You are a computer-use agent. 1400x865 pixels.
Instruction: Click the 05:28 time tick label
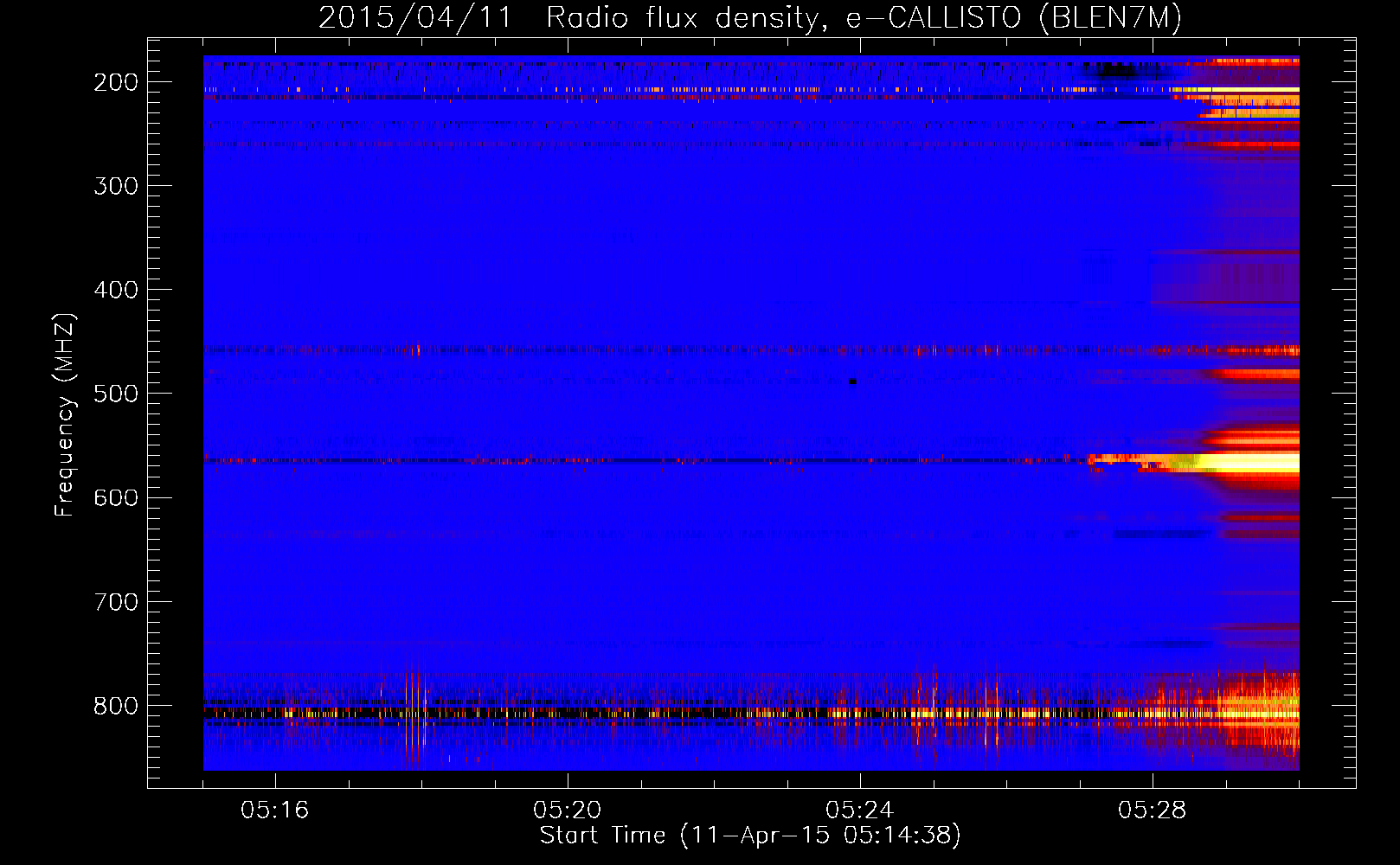pos(1153,811)
